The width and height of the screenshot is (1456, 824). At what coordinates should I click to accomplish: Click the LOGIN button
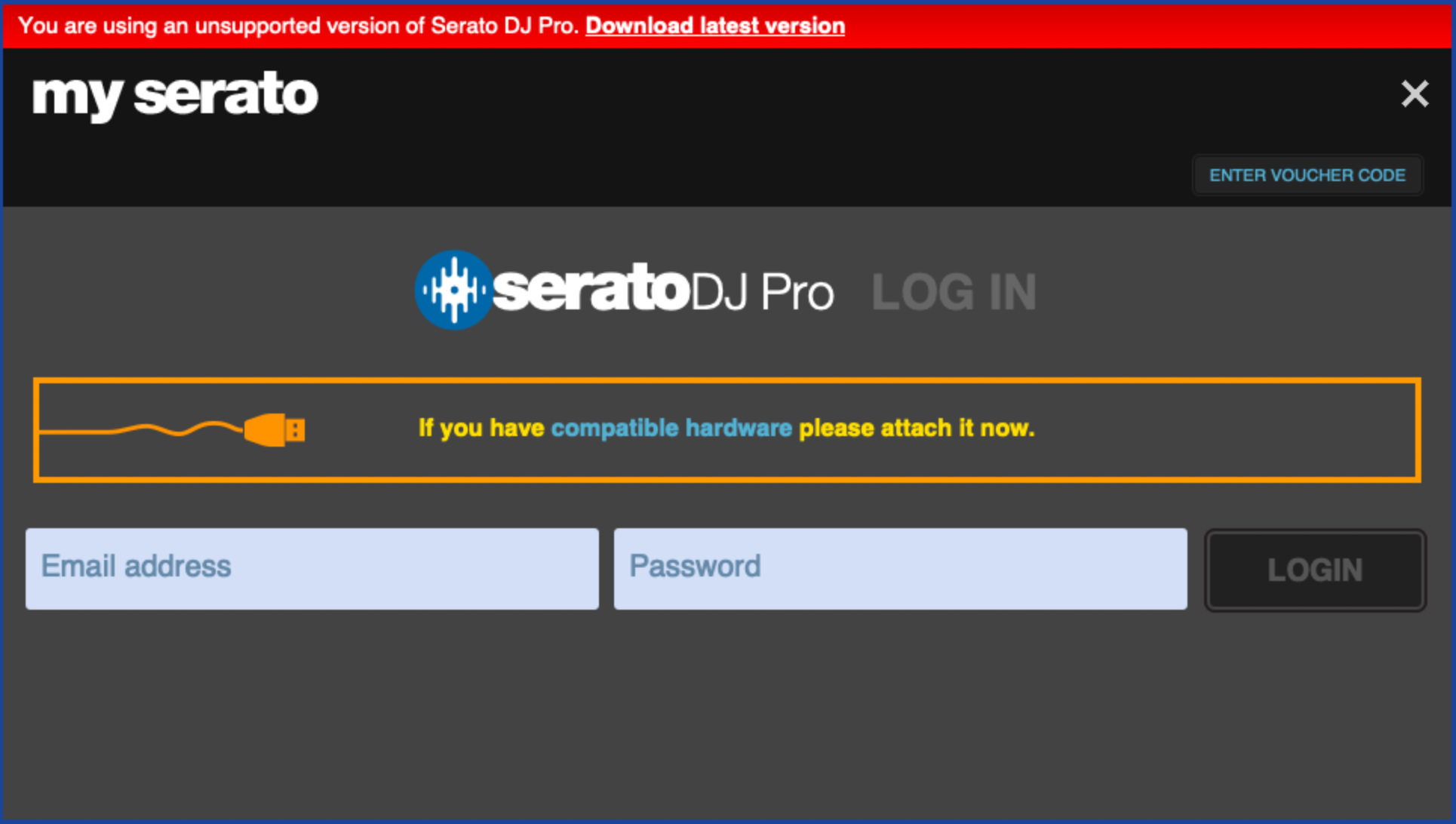coord(1315,570)
